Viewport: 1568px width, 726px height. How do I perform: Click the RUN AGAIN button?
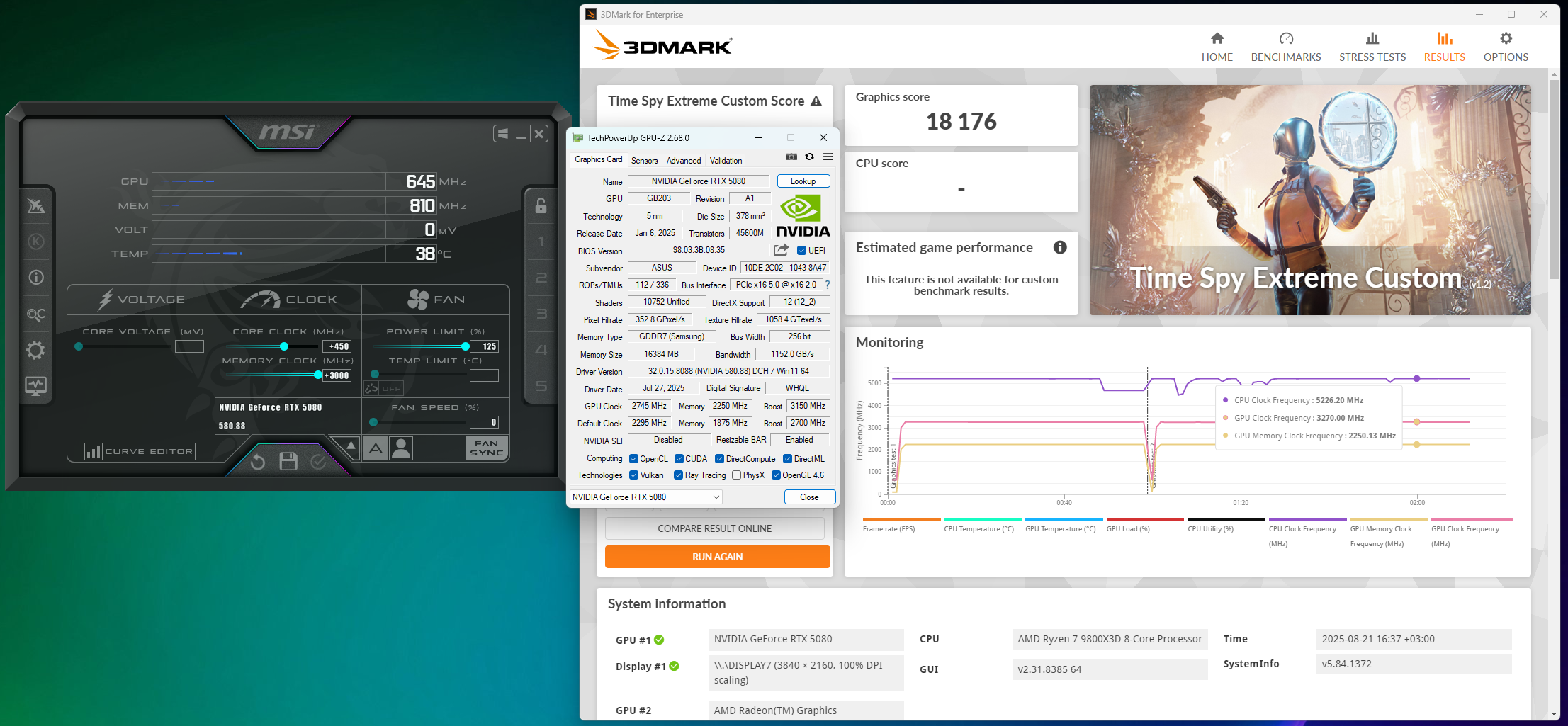pyautogui.click(x=717, y=557)
